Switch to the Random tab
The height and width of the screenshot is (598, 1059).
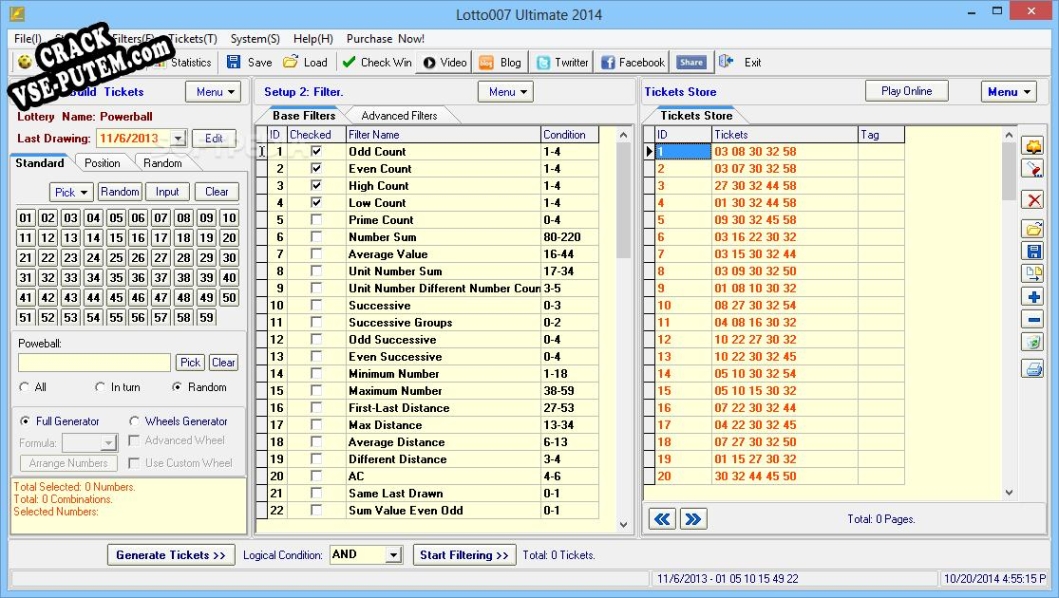click(162, 163)
